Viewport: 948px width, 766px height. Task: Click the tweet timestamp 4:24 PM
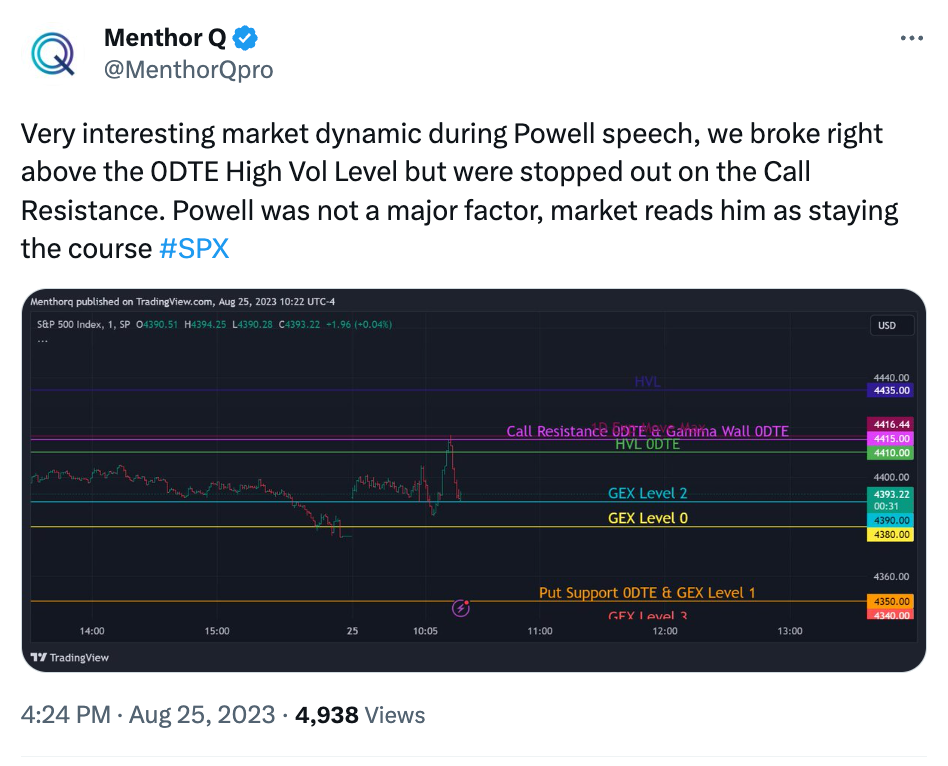click(66, 715)
